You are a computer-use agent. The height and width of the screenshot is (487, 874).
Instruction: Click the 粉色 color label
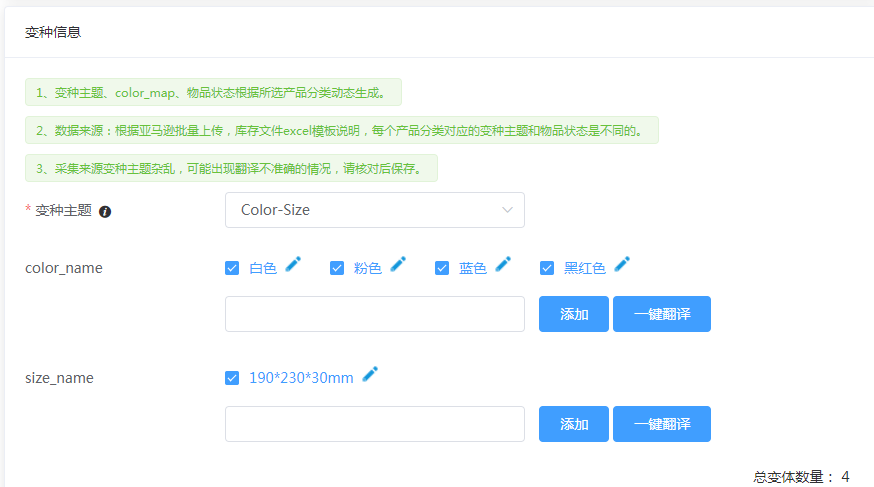(368, 269)
